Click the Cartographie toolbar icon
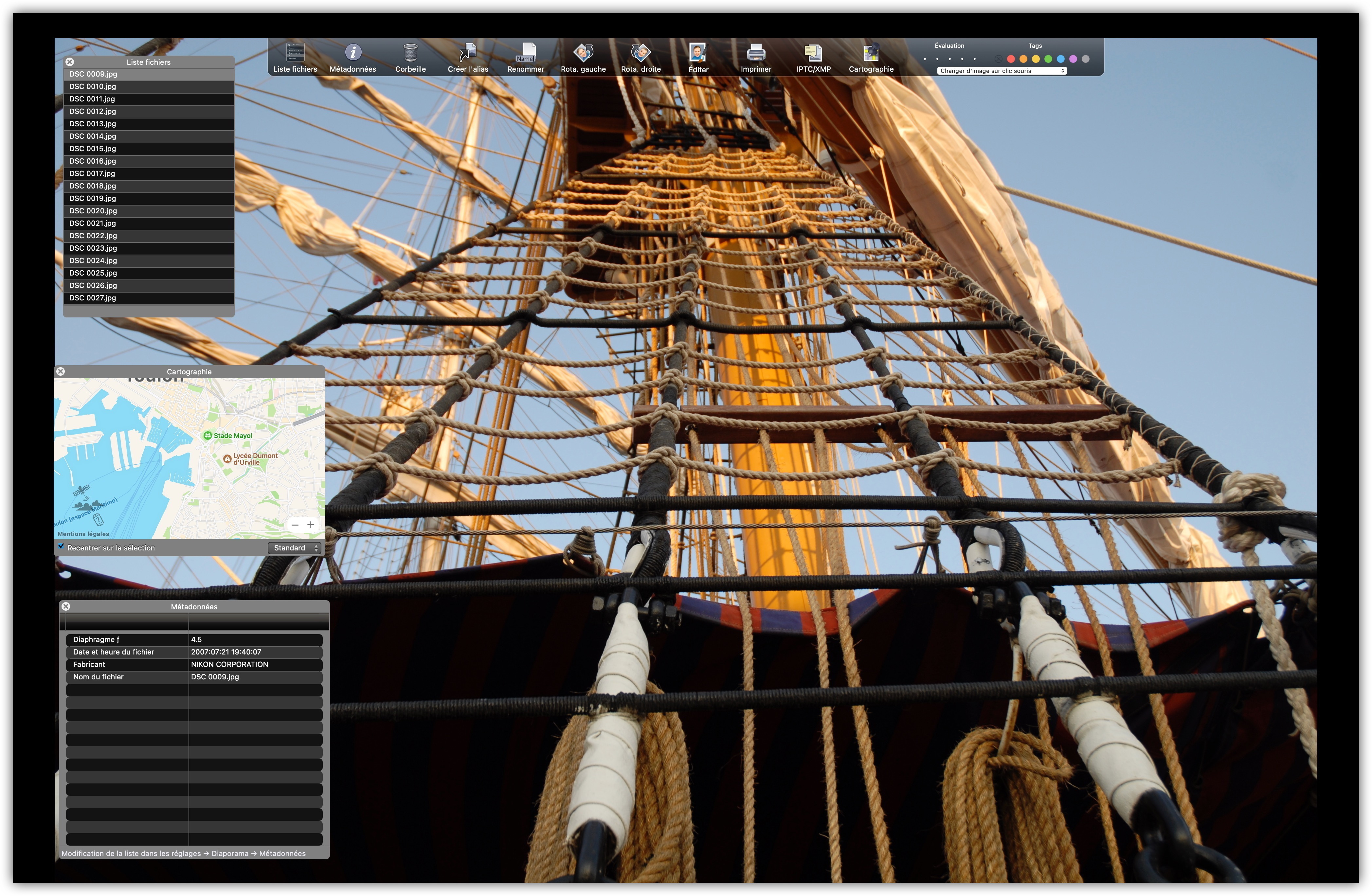Viewport: 1372px width, 896px height. point(871,53)
